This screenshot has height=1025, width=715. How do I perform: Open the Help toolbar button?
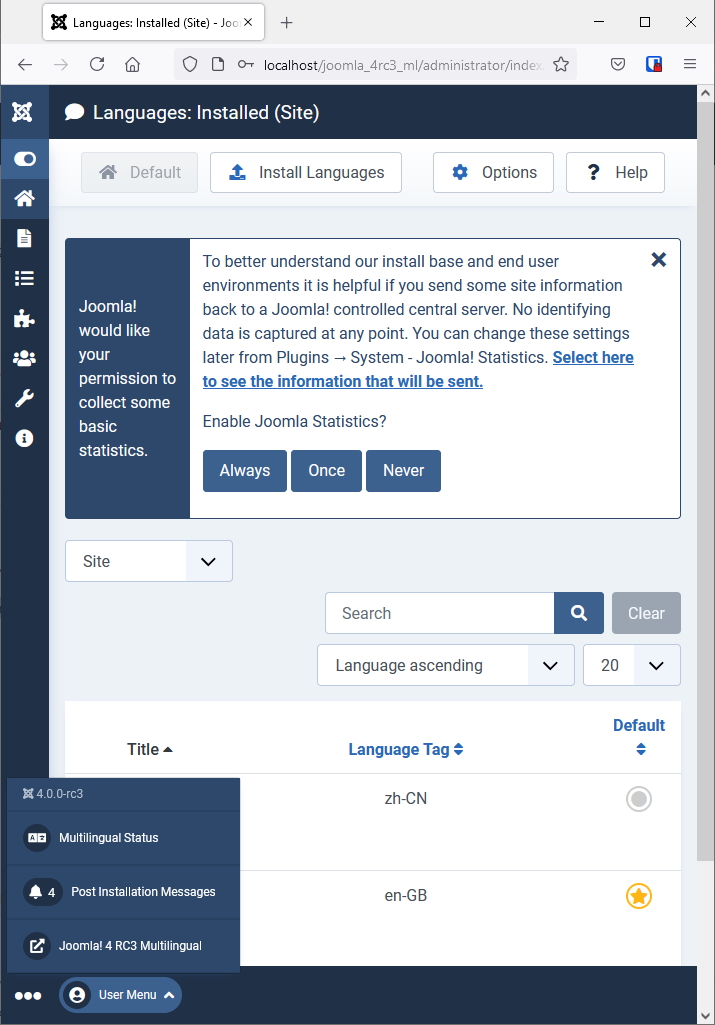tap(616, 173)
